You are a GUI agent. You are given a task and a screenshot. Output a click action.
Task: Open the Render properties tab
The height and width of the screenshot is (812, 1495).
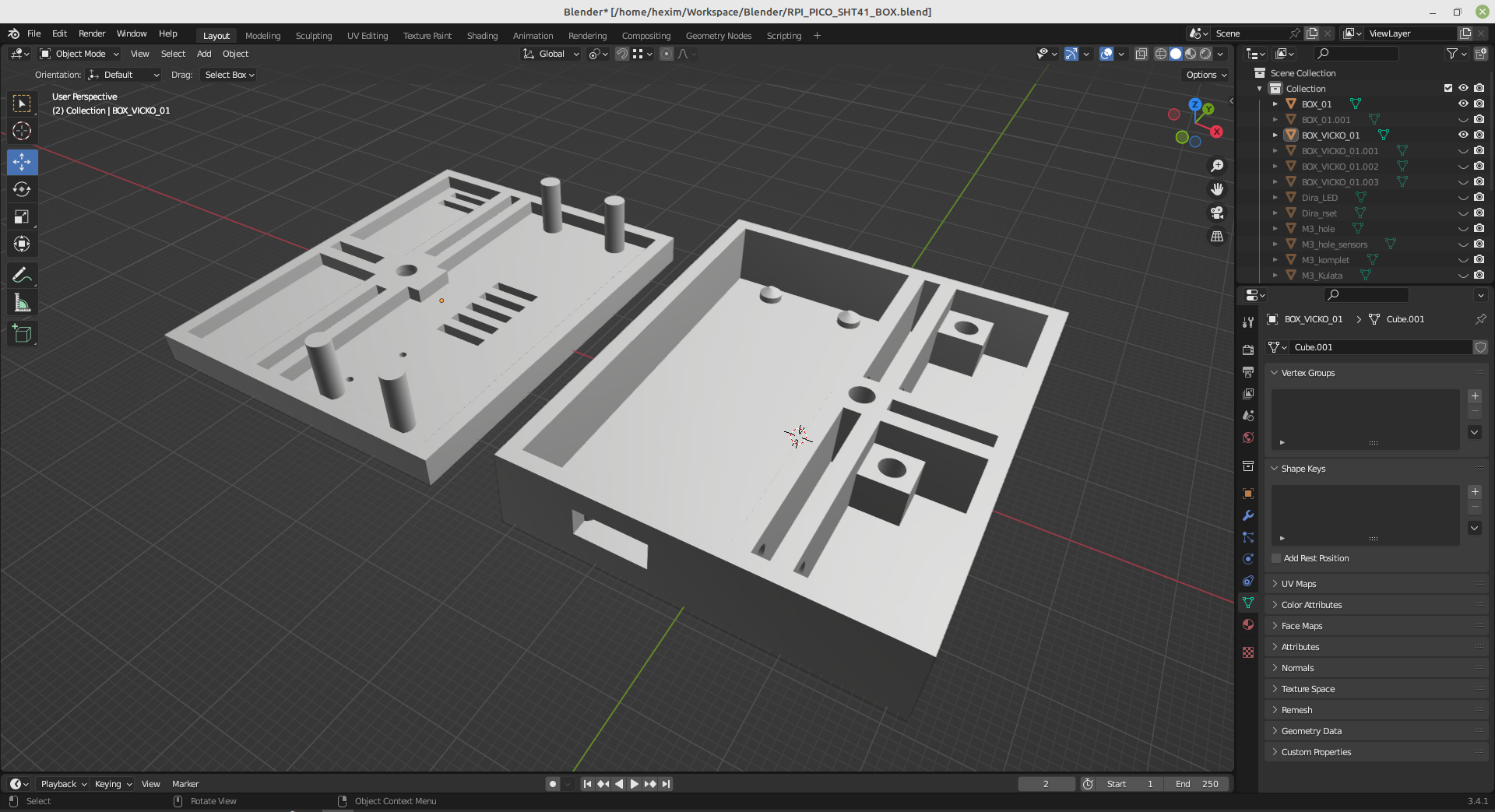(x=1248, y=350)
